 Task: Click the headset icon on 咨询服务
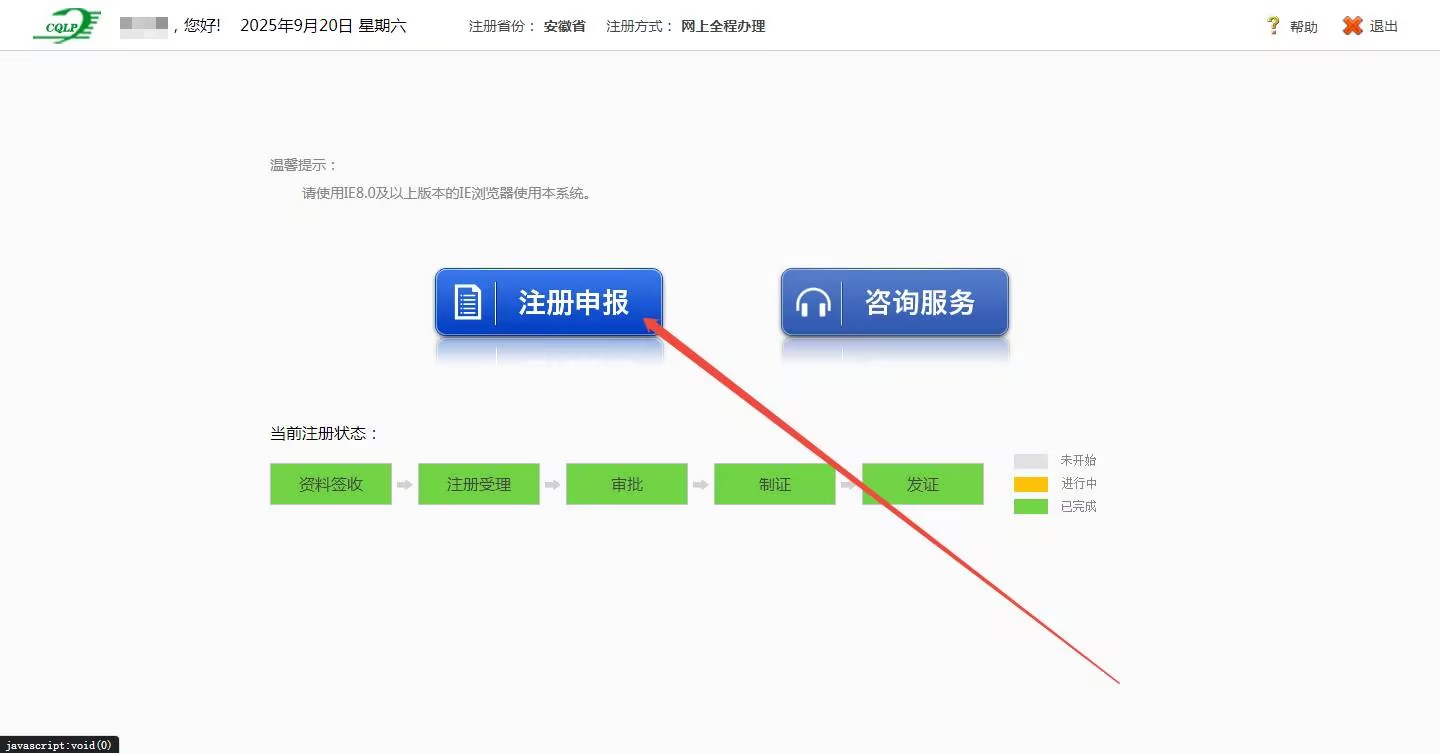pyautogui.click(x=813, y=302)
